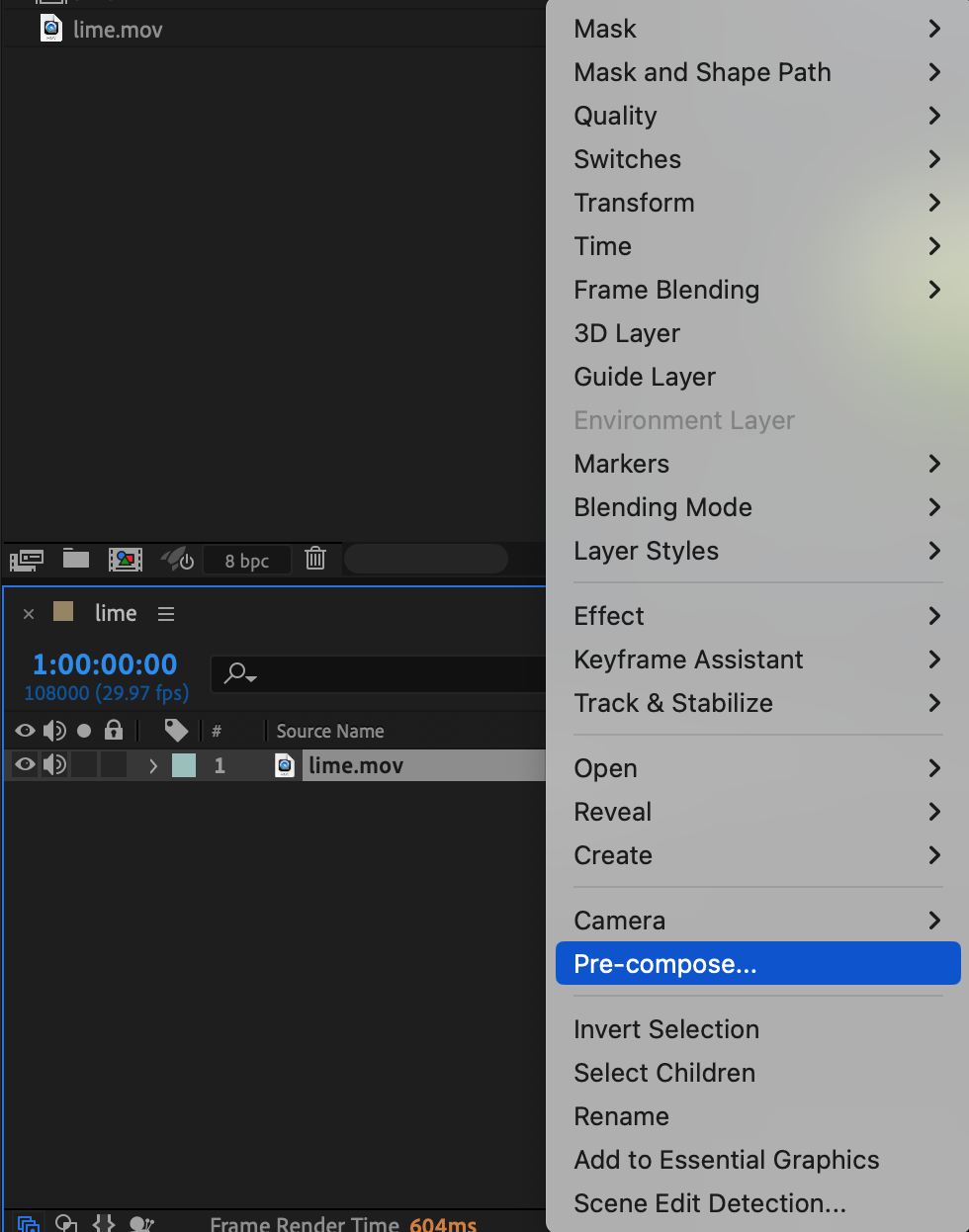Click the New Composition icon
The width and height of the screenshot is (969, 1232).
pyautogui.click(x=126, y=560)
